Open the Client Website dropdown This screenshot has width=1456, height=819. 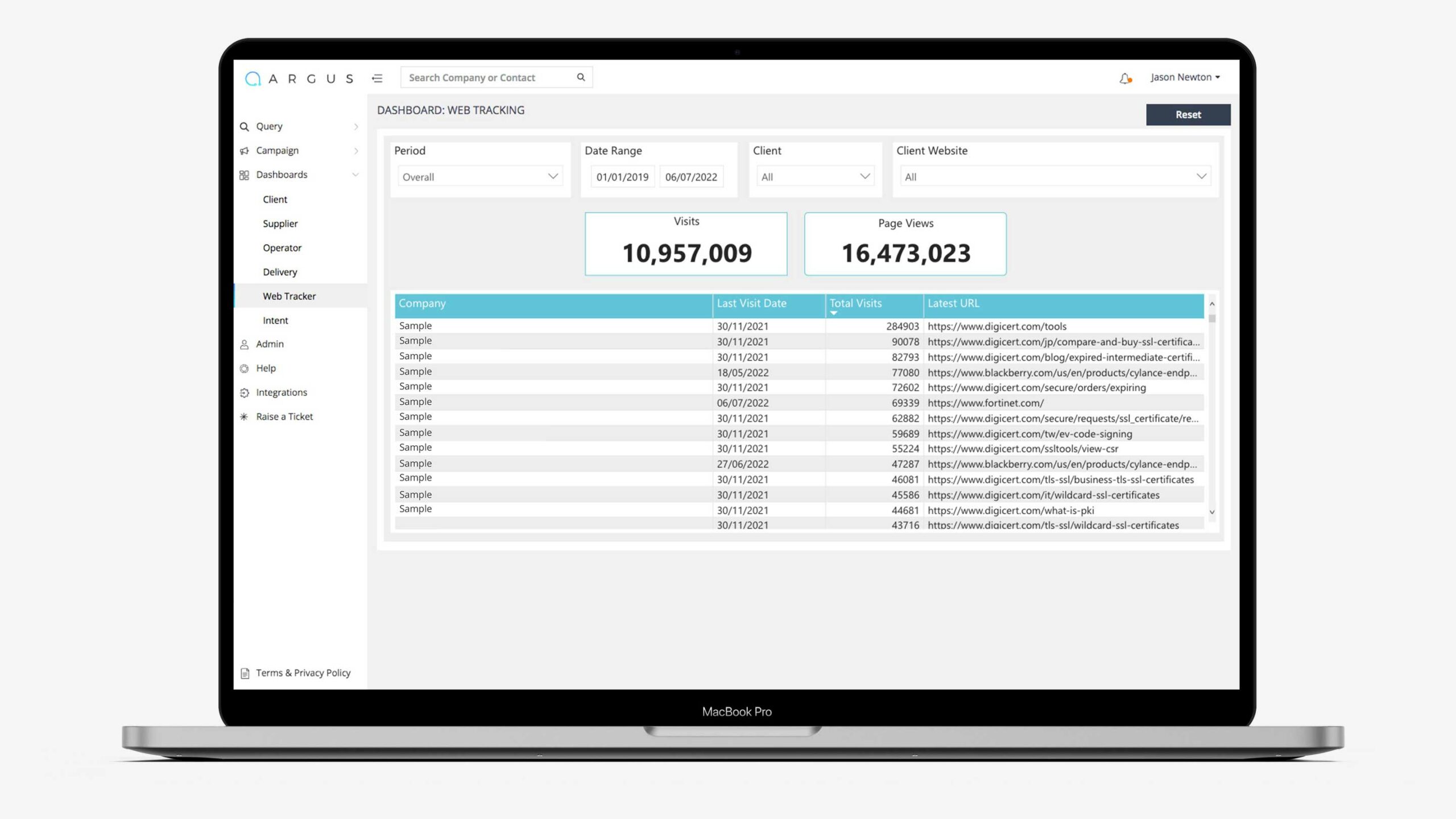(1055, 176)
